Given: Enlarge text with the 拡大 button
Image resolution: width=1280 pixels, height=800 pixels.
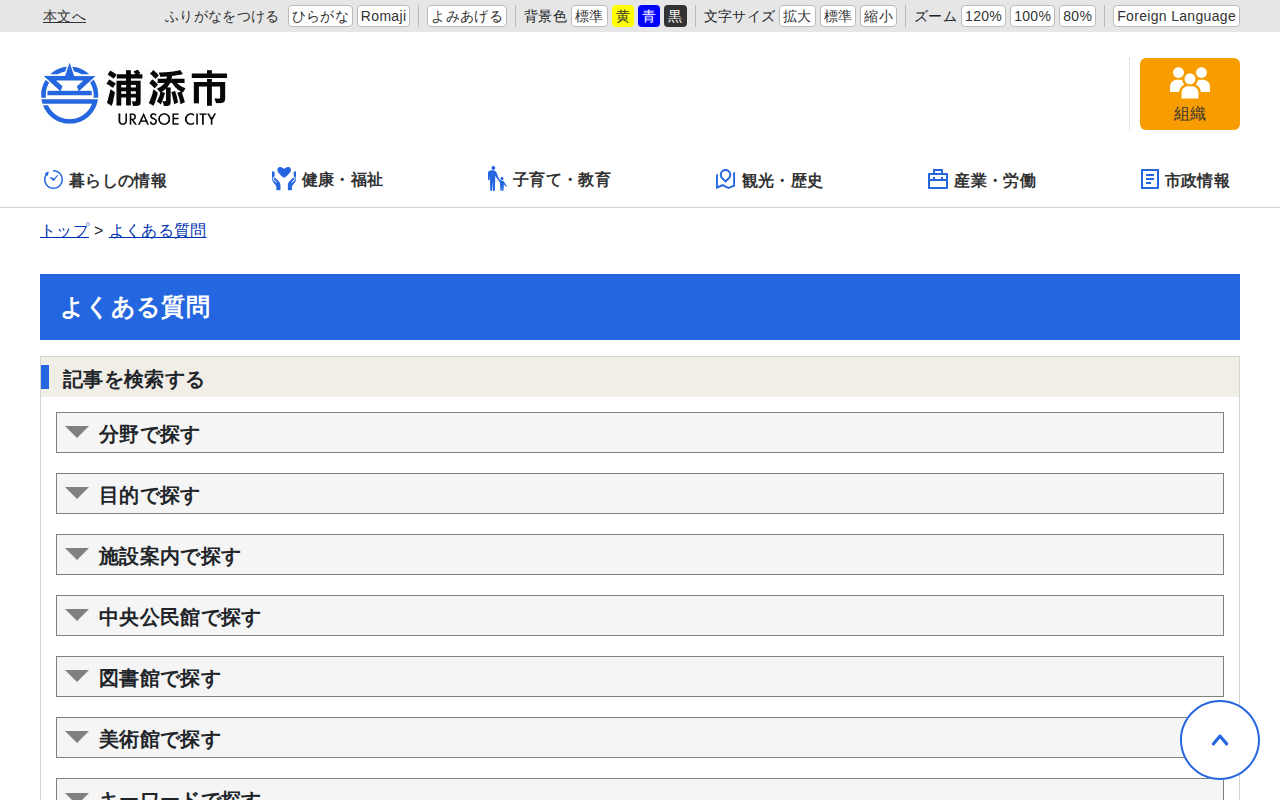Looking at the screenshot, I should (x=797, y=16).
